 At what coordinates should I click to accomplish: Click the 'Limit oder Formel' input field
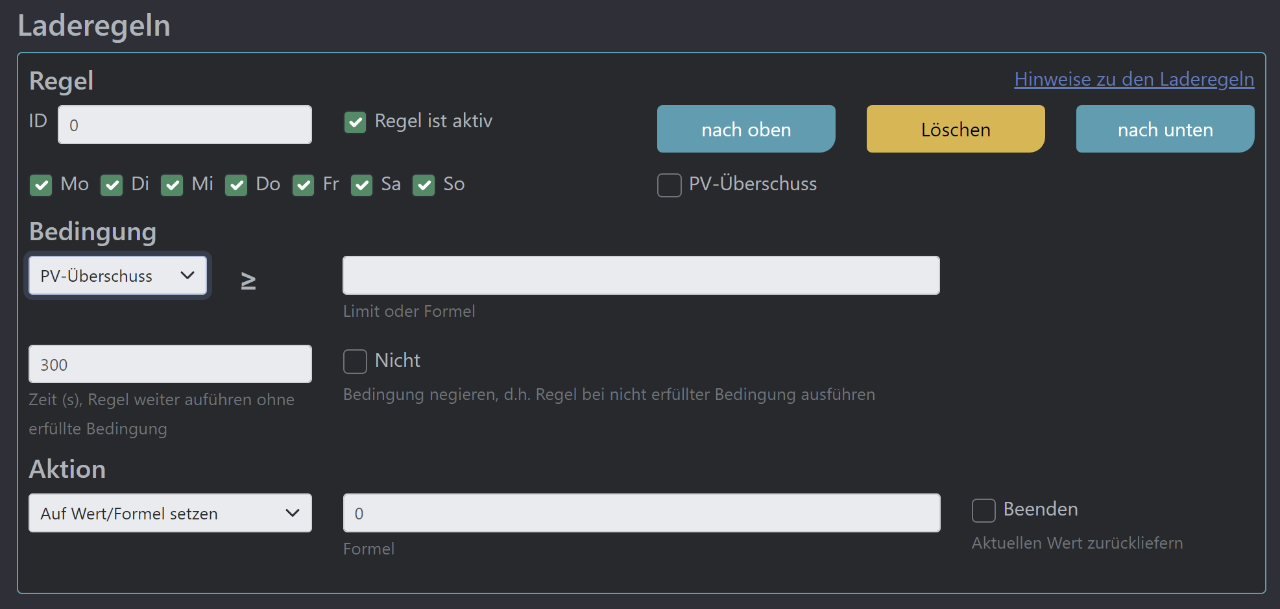tap(640, 275)
